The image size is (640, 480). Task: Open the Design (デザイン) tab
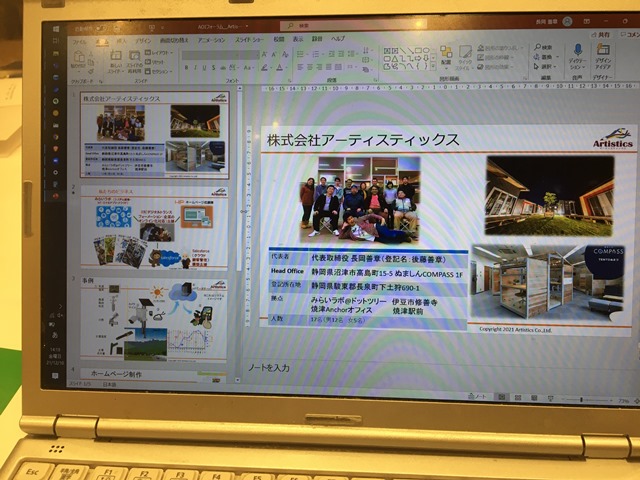pos(143,41)
